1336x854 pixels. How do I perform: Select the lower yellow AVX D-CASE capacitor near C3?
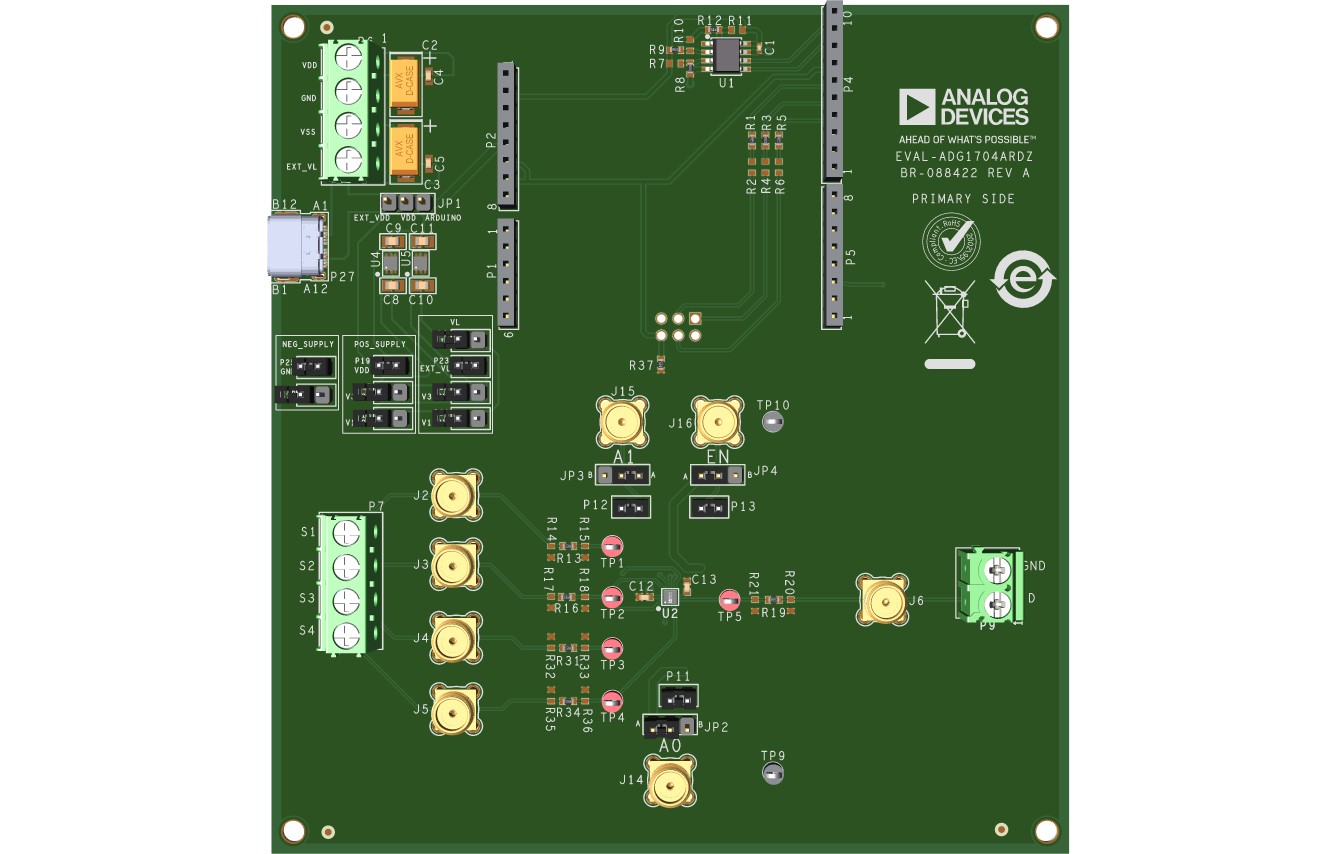[404, 153]
